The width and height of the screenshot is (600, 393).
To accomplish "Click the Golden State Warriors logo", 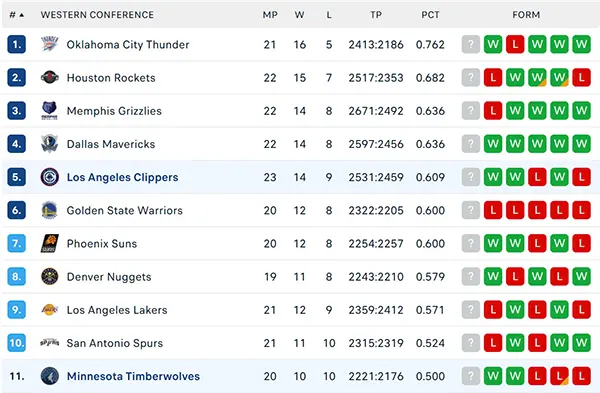I will pyautogui.click(x=50, y=210).
